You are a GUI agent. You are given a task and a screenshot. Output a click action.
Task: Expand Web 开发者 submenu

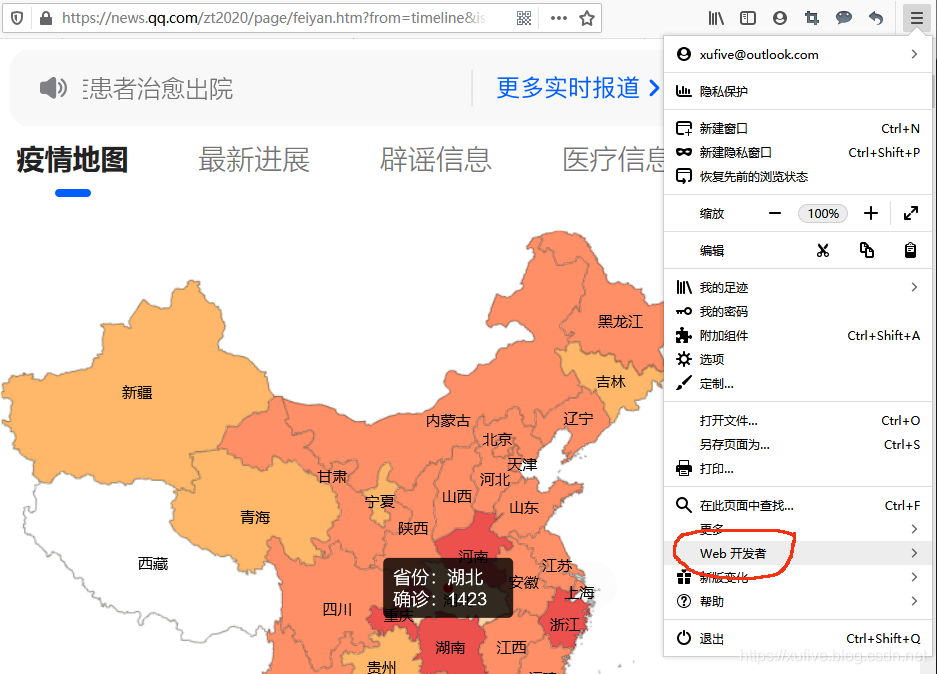tap(798, 553)
